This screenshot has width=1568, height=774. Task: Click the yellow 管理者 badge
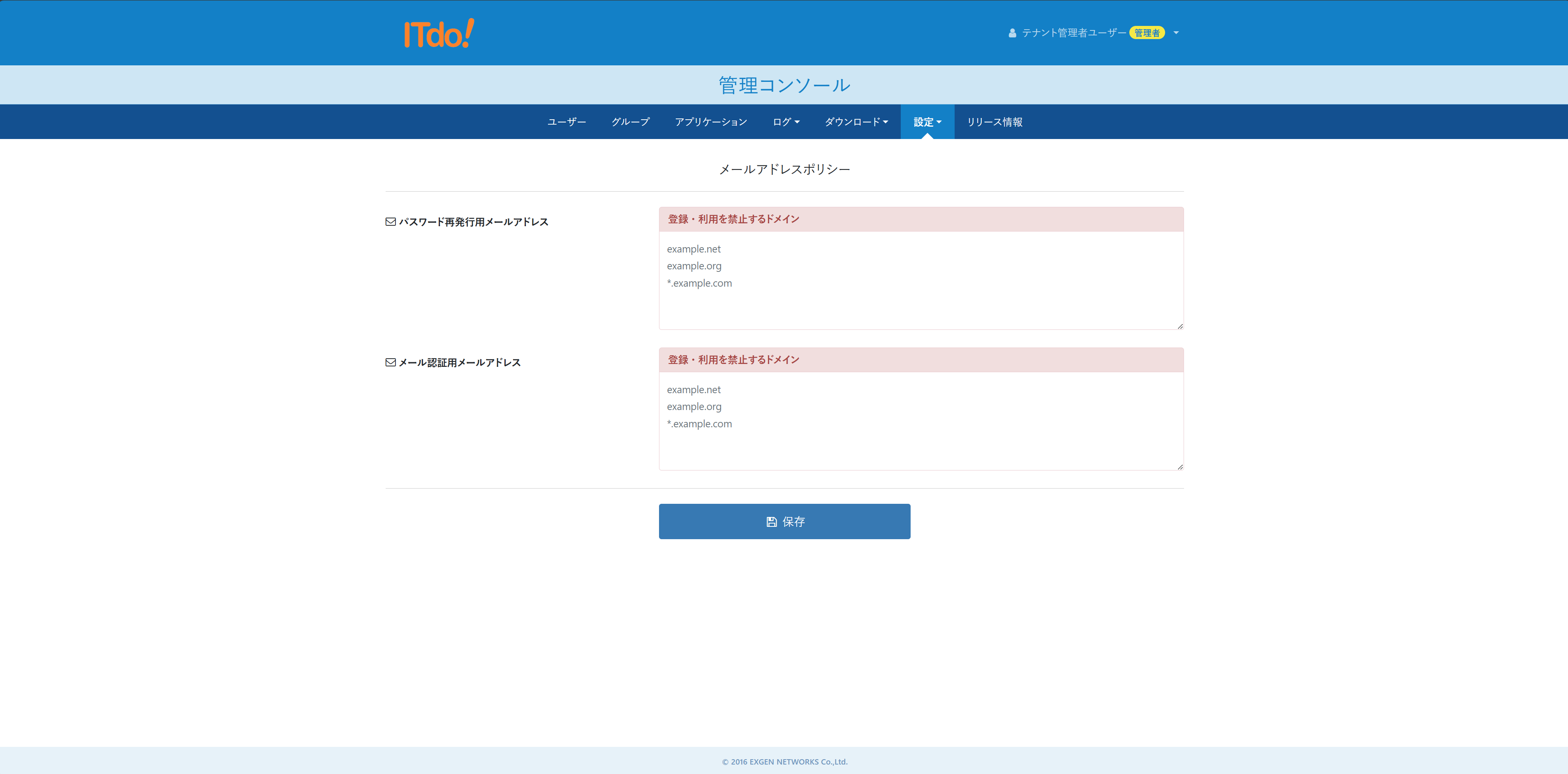tap(1147, 33)
